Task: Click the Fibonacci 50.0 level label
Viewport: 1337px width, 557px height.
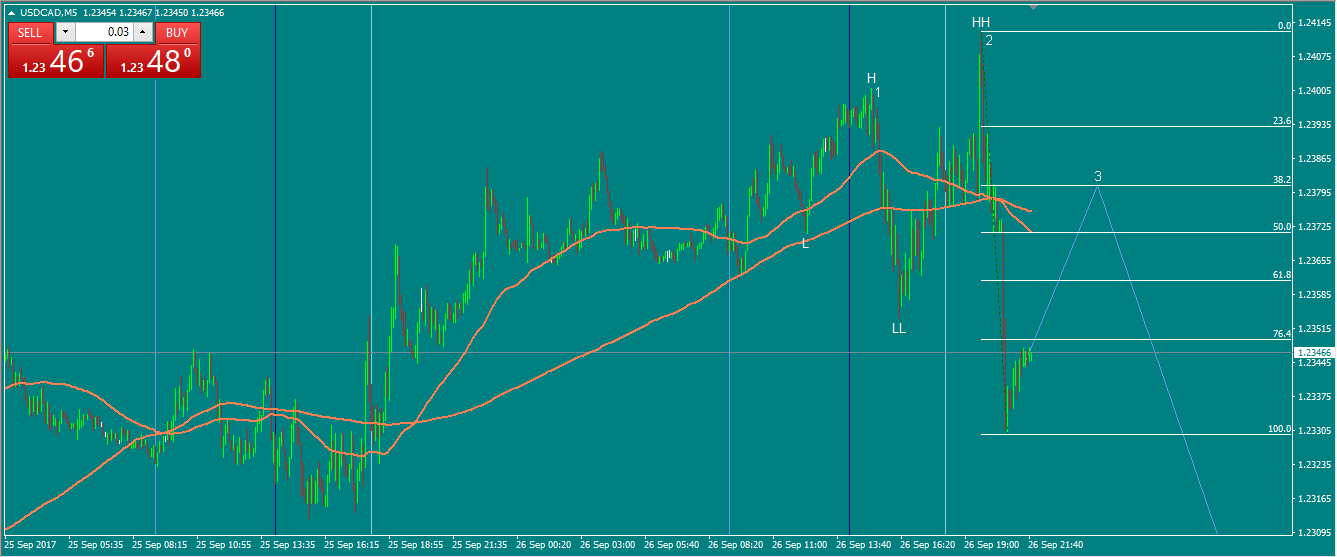Action: pos(1282,227)
